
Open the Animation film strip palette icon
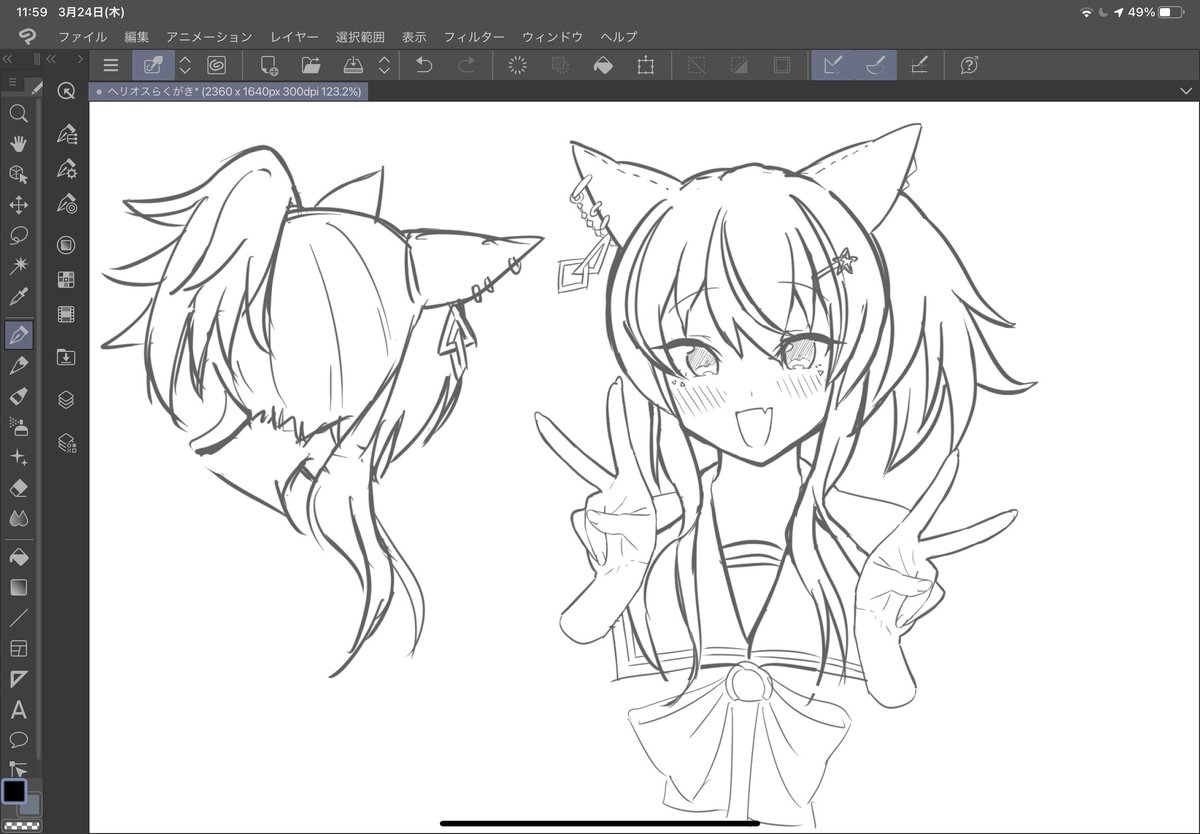[67, 315]
